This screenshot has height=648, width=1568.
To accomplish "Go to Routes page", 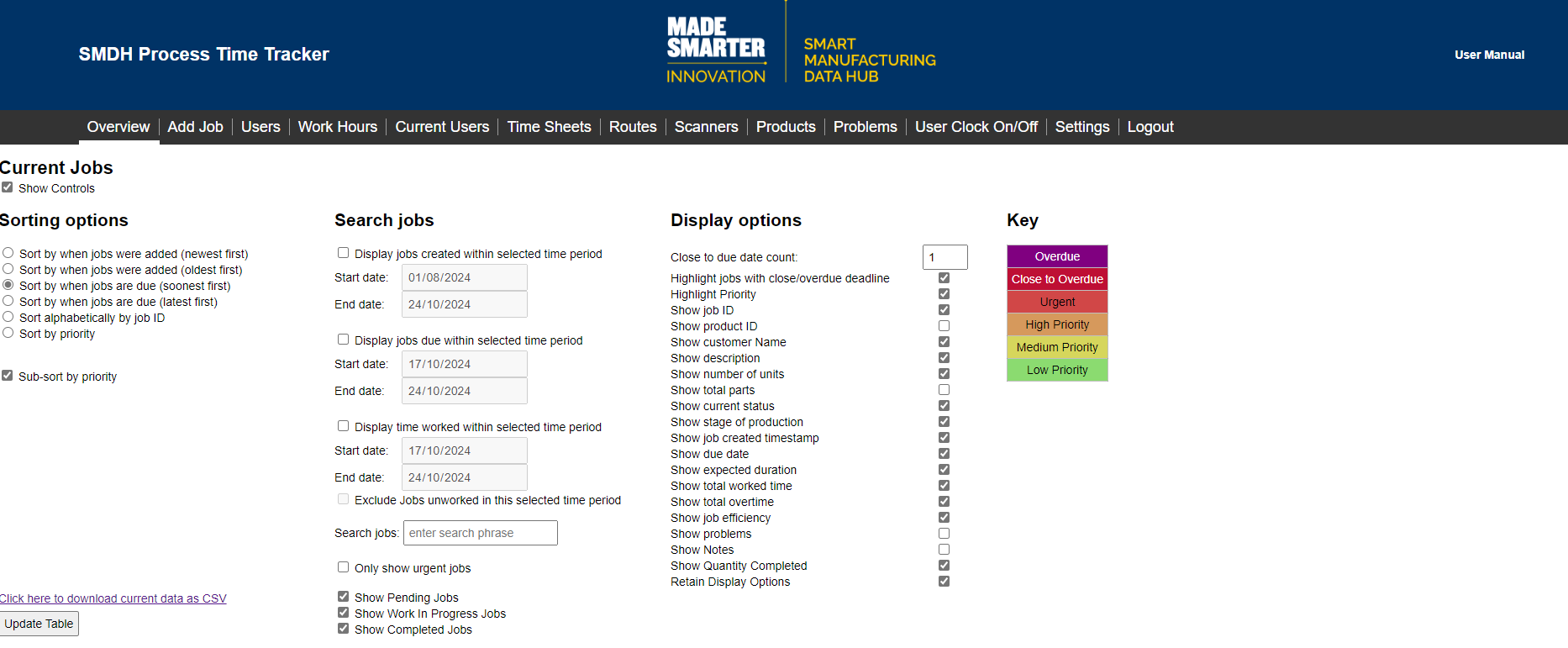I will (633, 127).
